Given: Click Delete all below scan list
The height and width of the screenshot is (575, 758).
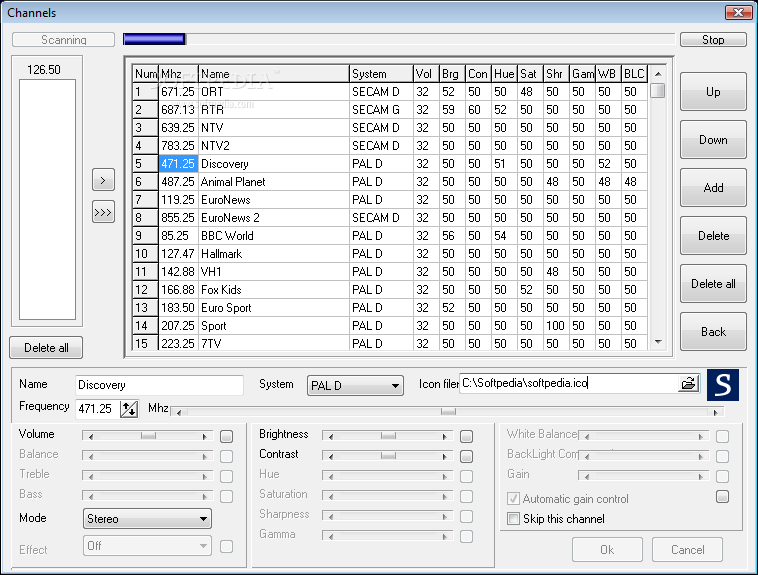Looking at the screenshot, I should coord(46,348).
